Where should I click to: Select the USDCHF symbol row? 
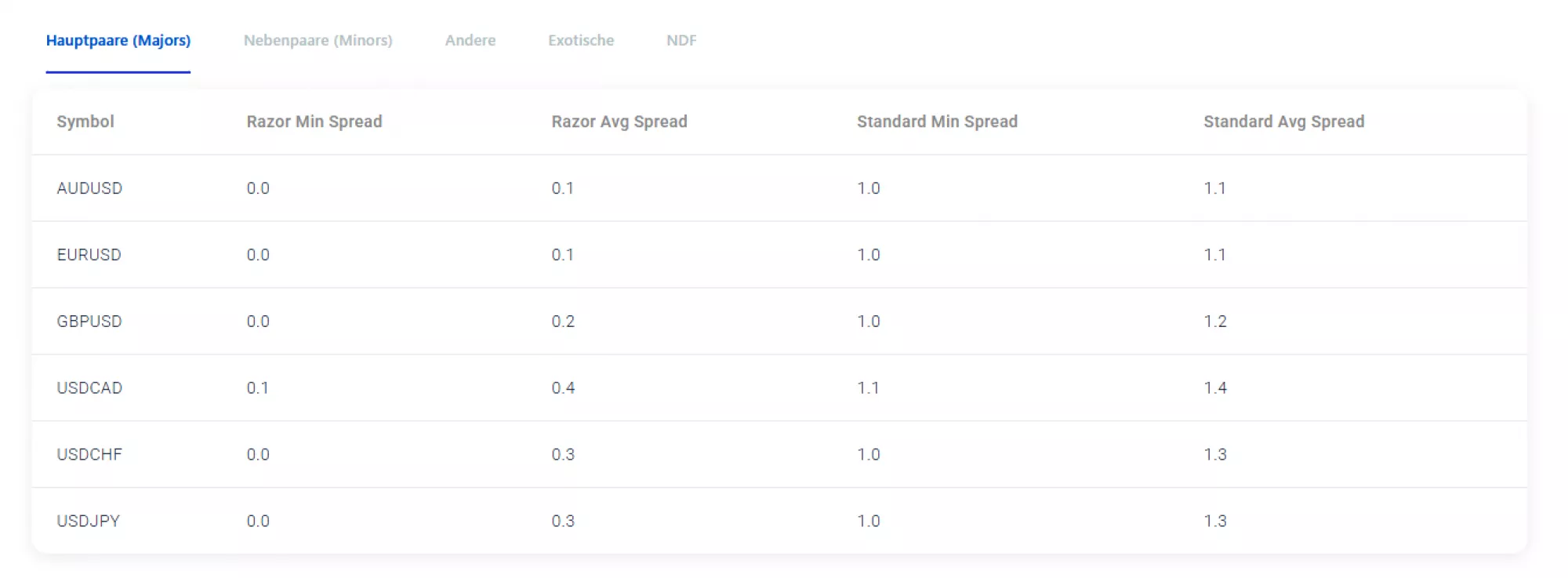(x=89, y=455)
